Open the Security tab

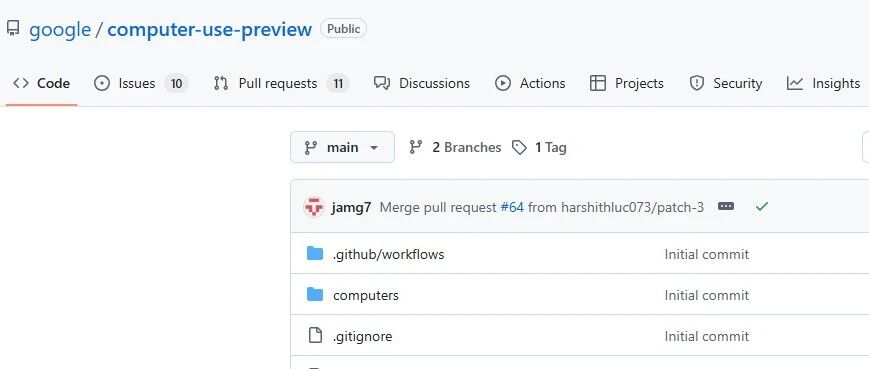point(725,84)
